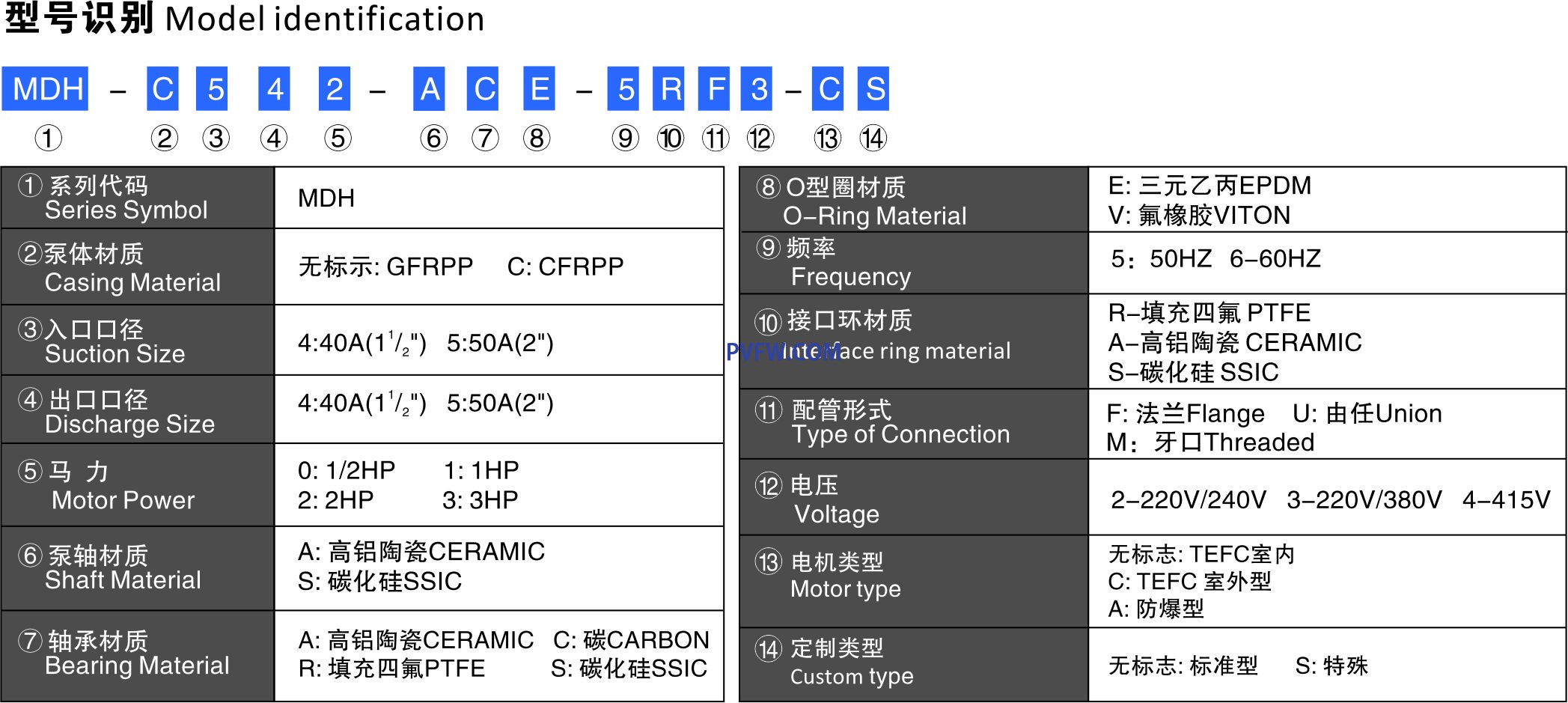Click the Voltage options cell with 4-415V
The width and height of the screenshot is (1568, 703).
(x=1328, y=499)
